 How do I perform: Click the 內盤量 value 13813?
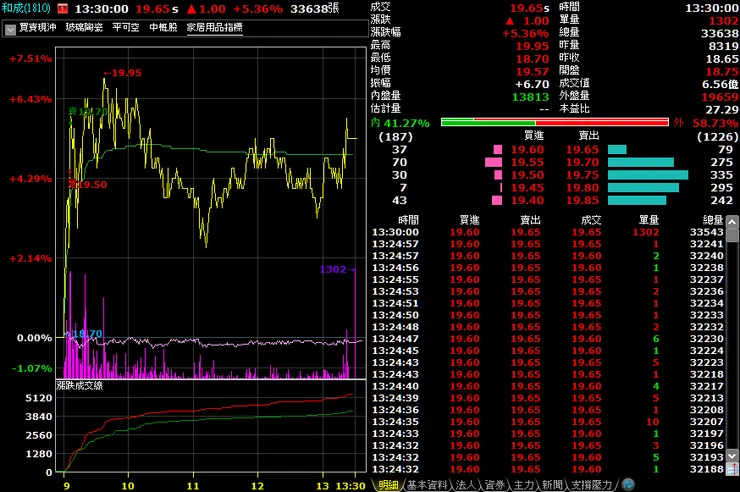(x=531, y=97)
